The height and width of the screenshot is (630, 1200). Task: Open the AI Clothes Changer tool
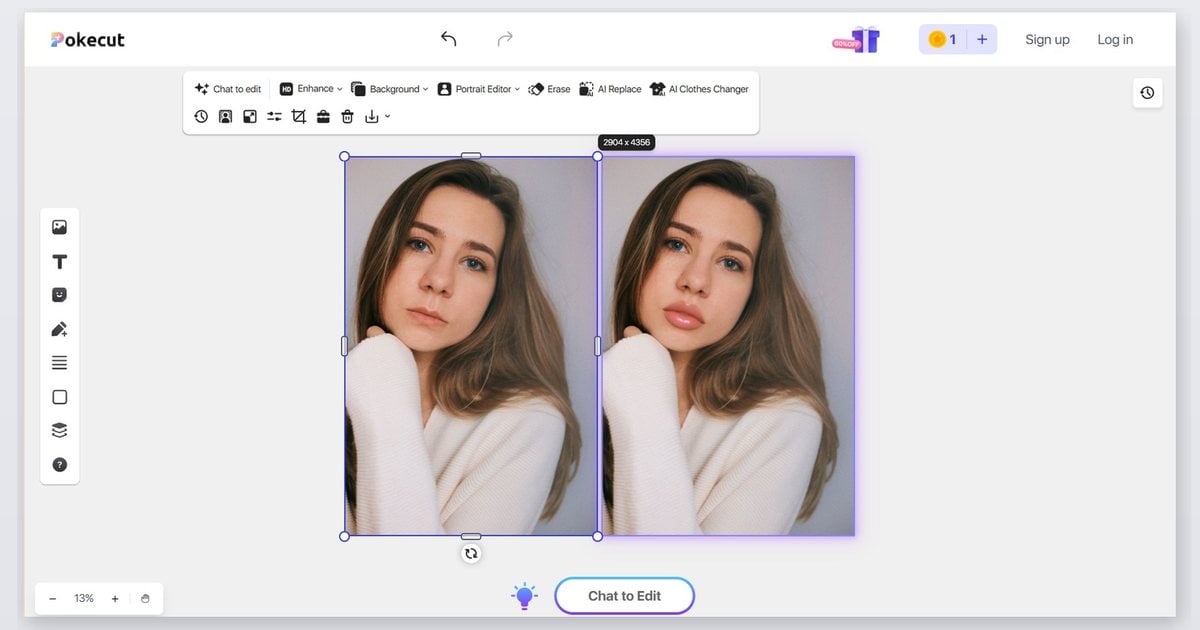(x=699, y=89)
